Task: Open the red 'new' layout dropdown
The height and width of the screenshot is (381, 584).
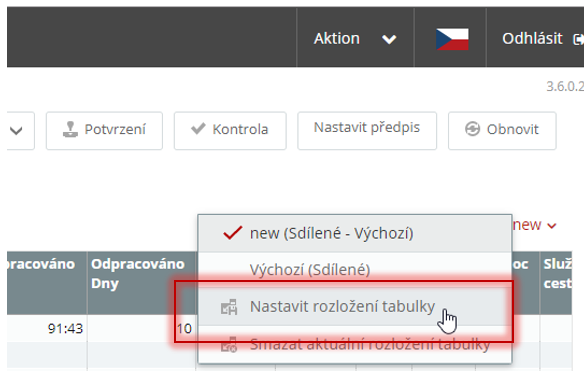Action: (534, 225)
